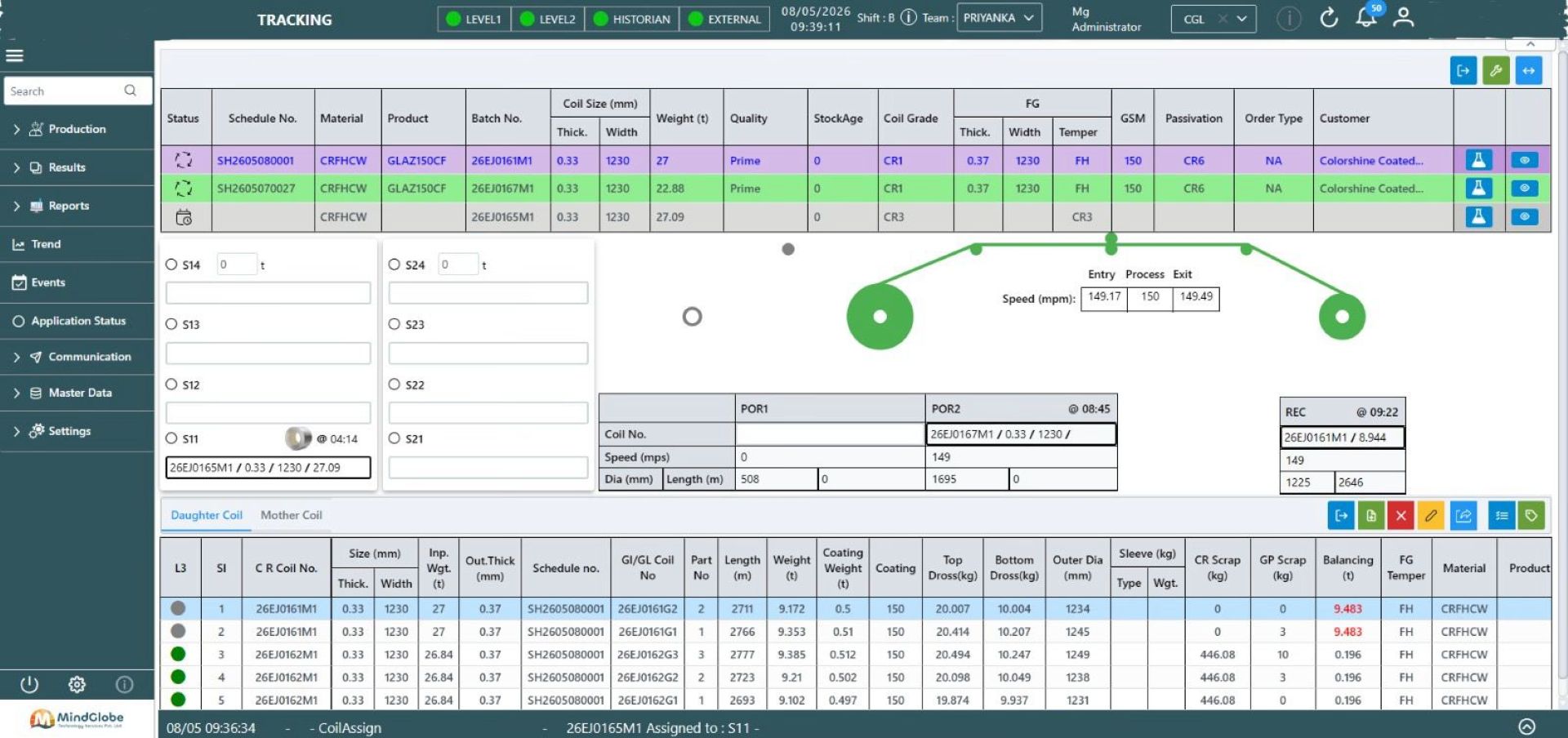Viewport: 1568px width, 738px height.
Task: Expand the Production sidebar menu
Action: pyautogui.click(x=77, y=129)
